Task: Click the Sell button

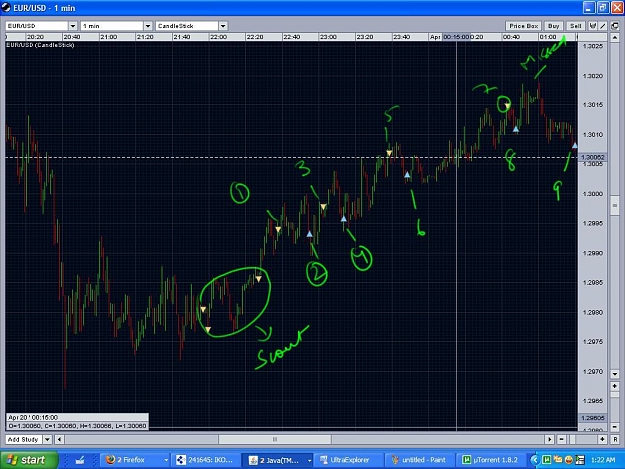Action: tap(576, 26)
